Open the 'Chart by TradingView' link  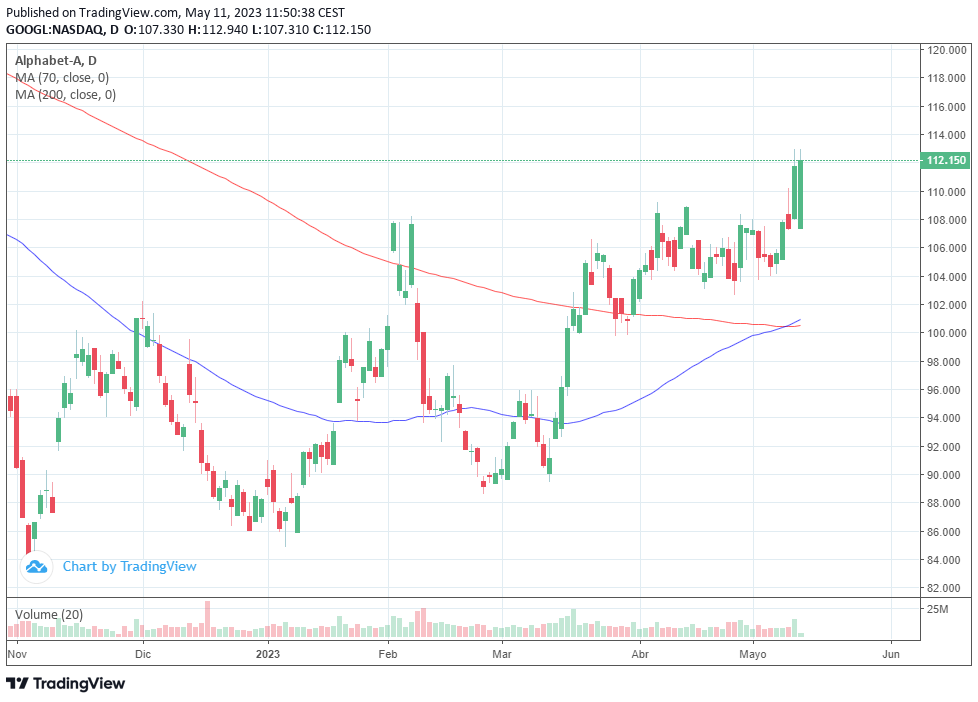tap(129, 567)
